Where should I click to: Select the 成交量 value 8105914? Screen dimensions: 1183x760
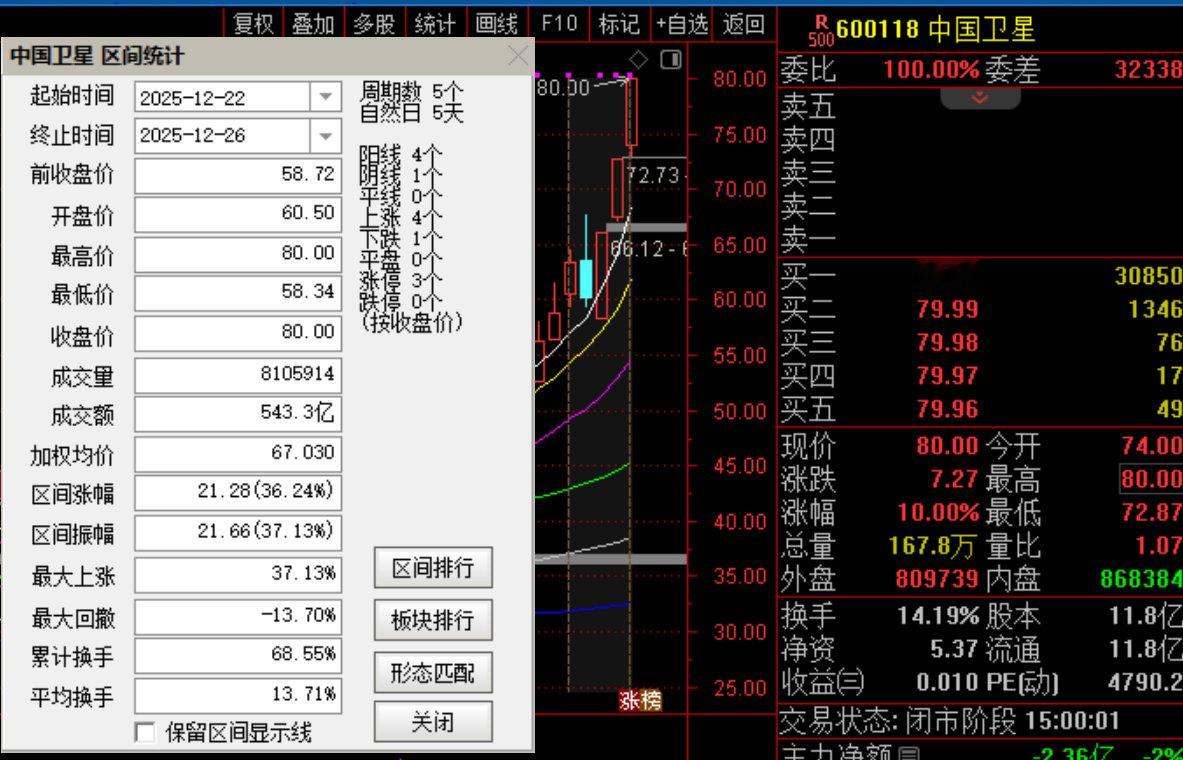tap(238, 374)
